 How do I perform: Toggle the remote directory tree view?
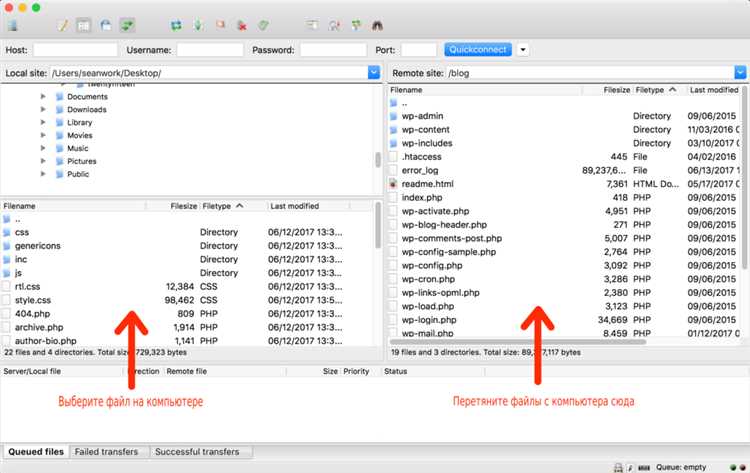106,25
